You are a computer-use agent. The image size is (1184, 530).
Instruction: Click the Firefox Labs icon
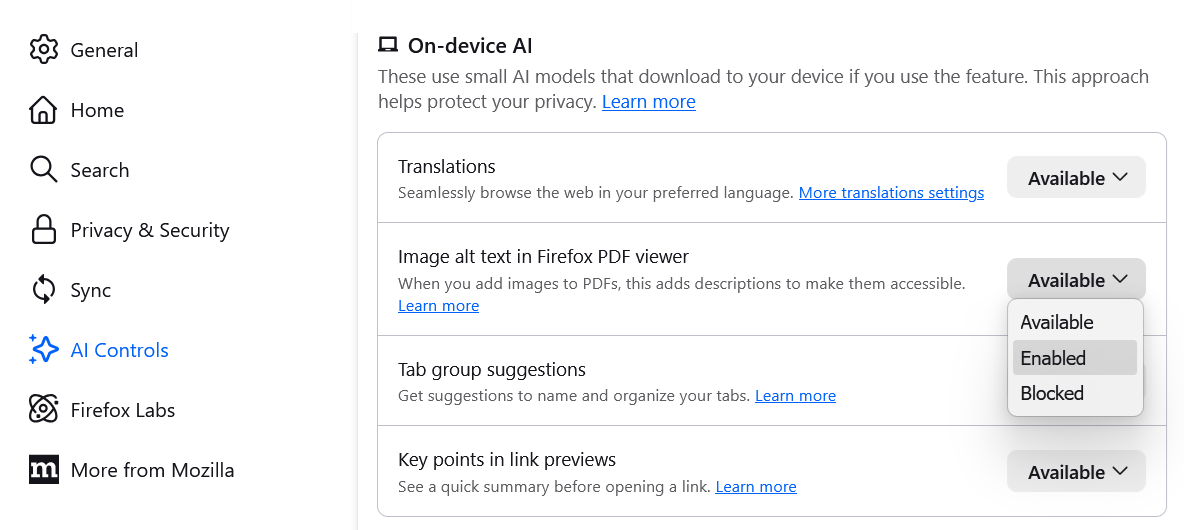[44, 410]
